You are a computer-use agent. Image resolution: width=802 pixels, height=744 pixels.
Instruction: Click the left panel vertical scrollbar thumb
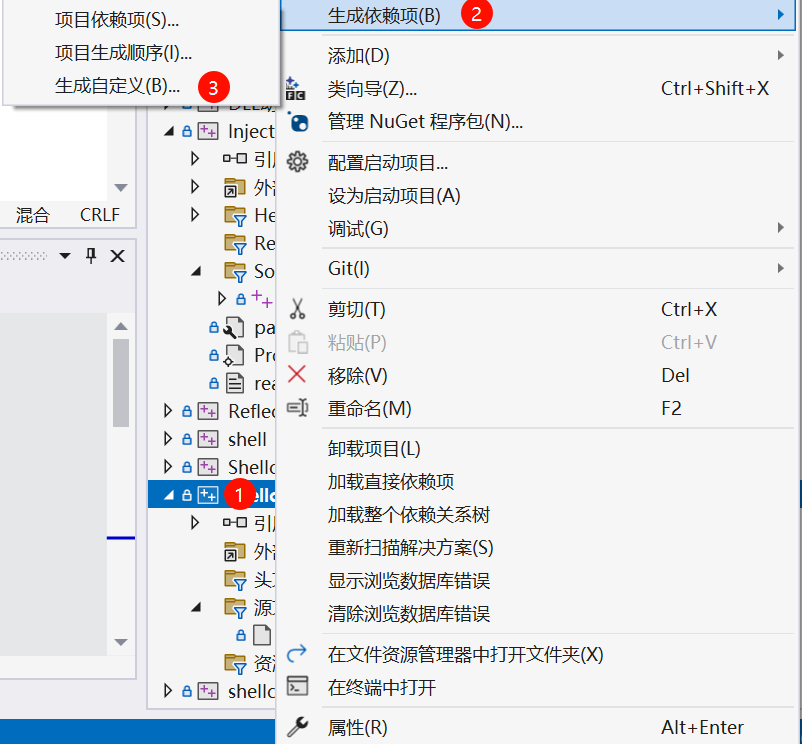[120, 380]
